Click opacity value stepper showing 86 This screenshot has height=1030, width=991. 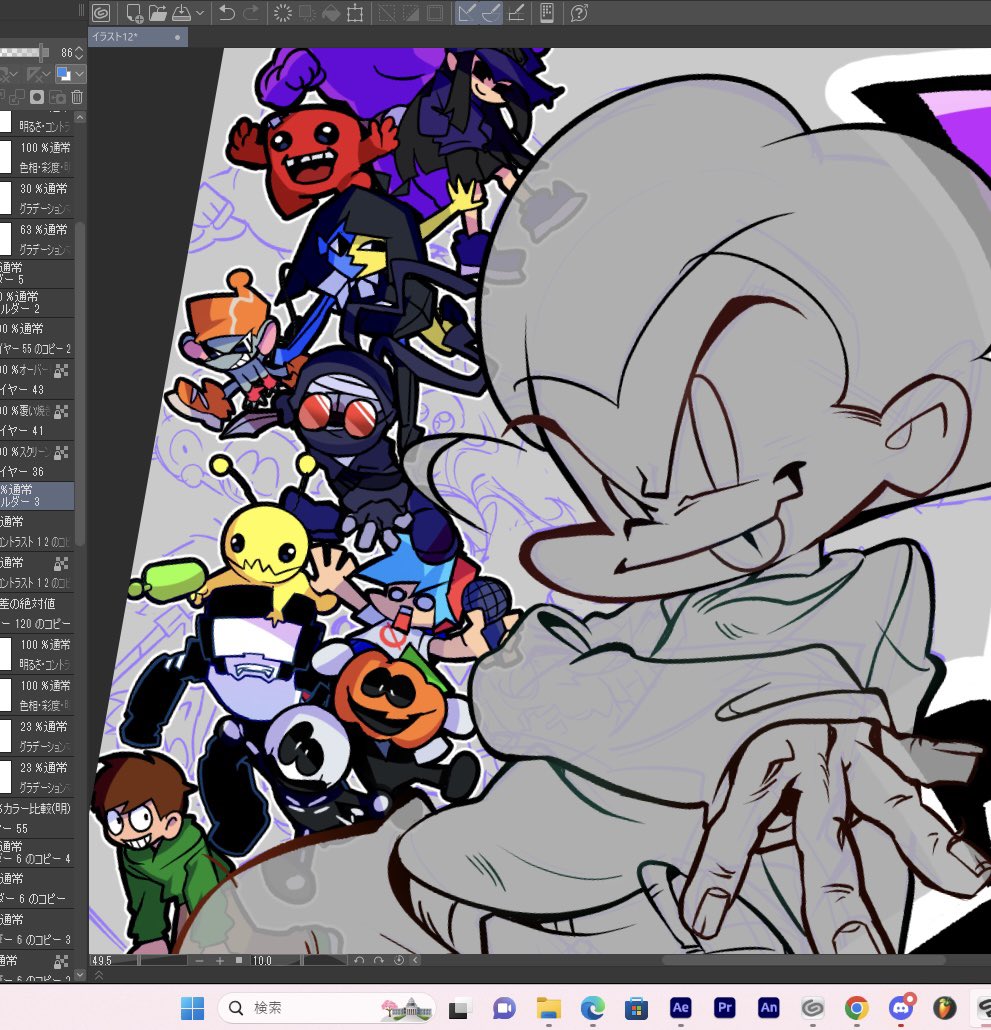(x=79, y=52)
